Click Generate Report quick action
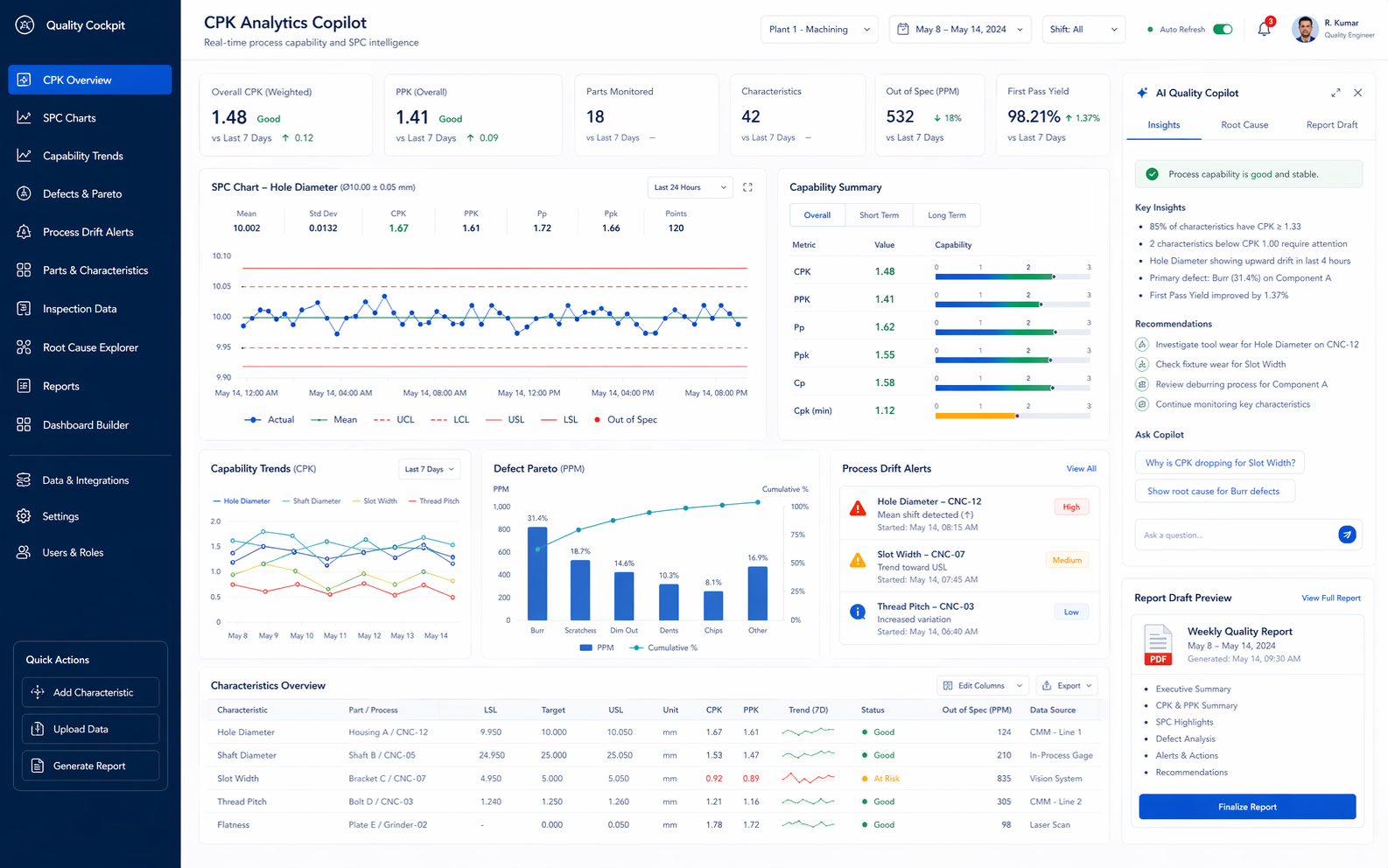The image size is (1388, 868). point(90,766)
